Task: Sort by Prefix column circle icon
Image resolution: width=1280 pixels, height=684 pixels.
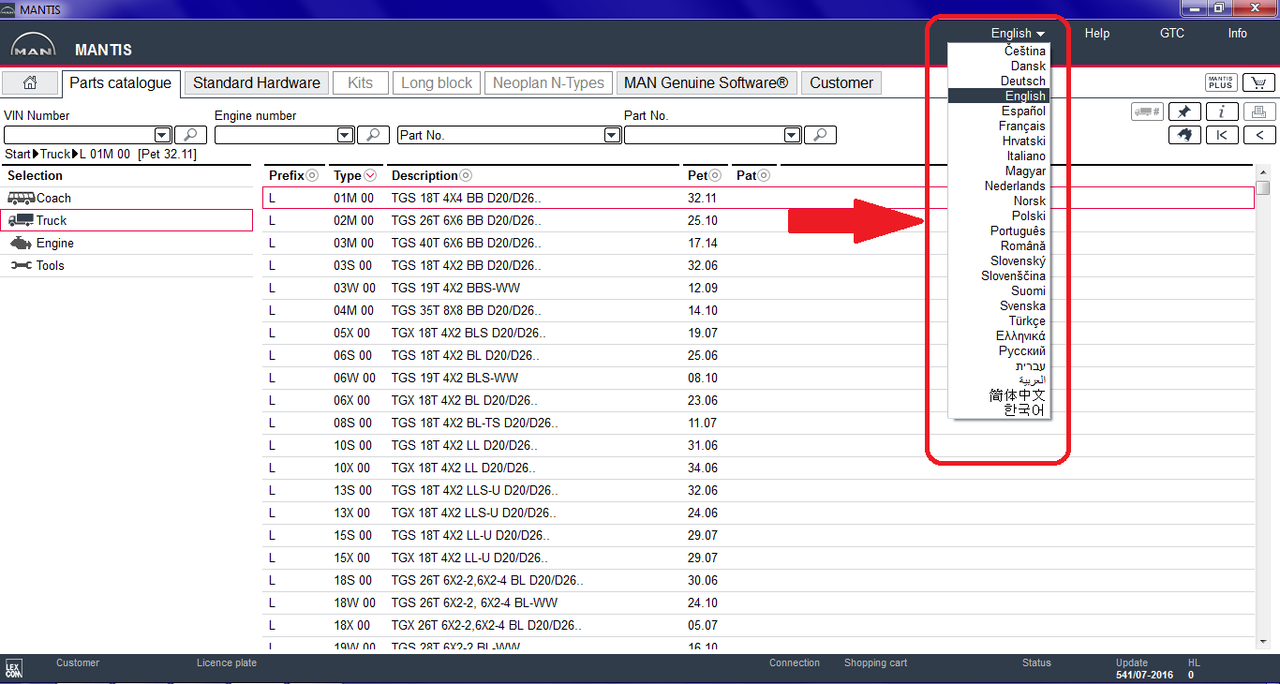Action: pos(312,176)
